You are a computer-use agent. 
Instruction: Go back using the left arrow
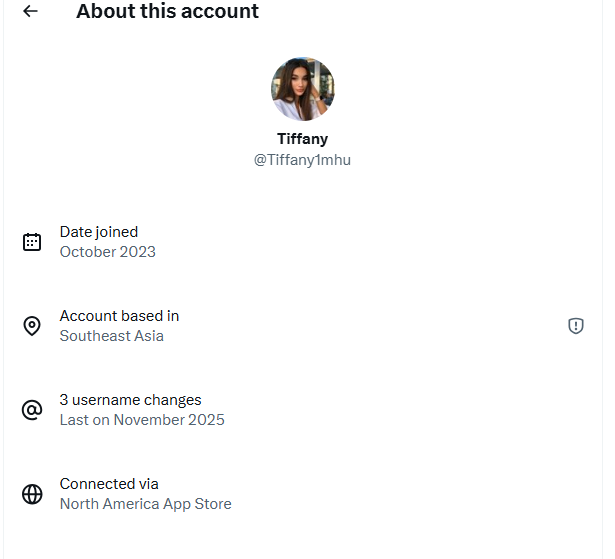point(31,12)
